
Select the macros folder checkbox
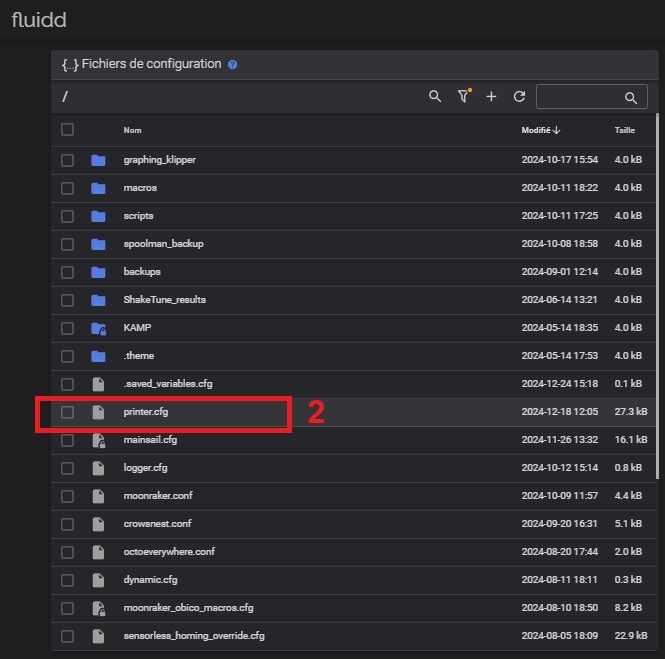tap(67, 188)
